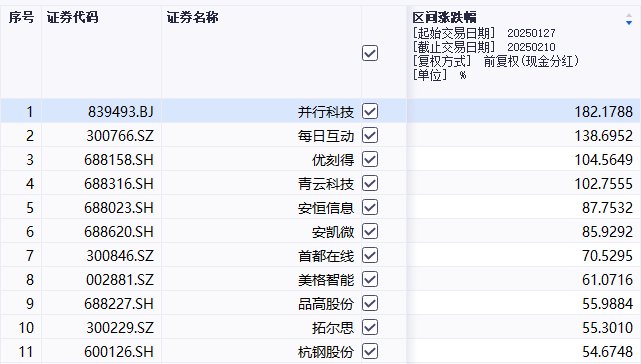Screen dimensions: 641x364
Task: Select the value 87.7532
Action: point(607,208)
